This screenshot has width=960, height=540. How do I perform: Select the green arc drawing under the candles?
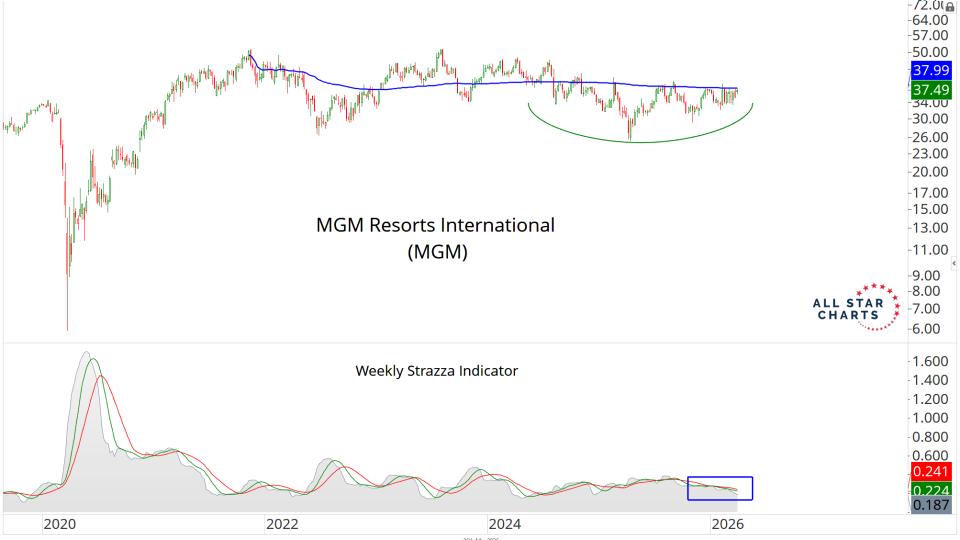[640, 142]
